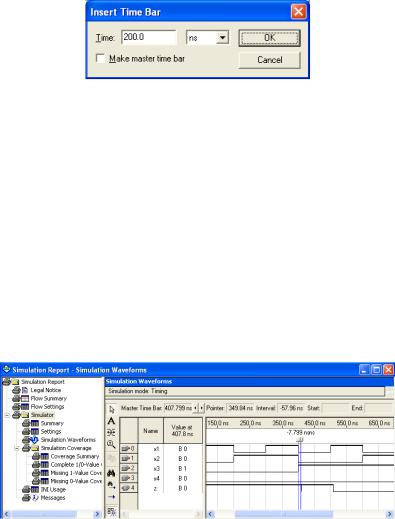395x519 pixels.
Task: Click Simulation mode: Timing label
Action: click(x=138, y=391)
